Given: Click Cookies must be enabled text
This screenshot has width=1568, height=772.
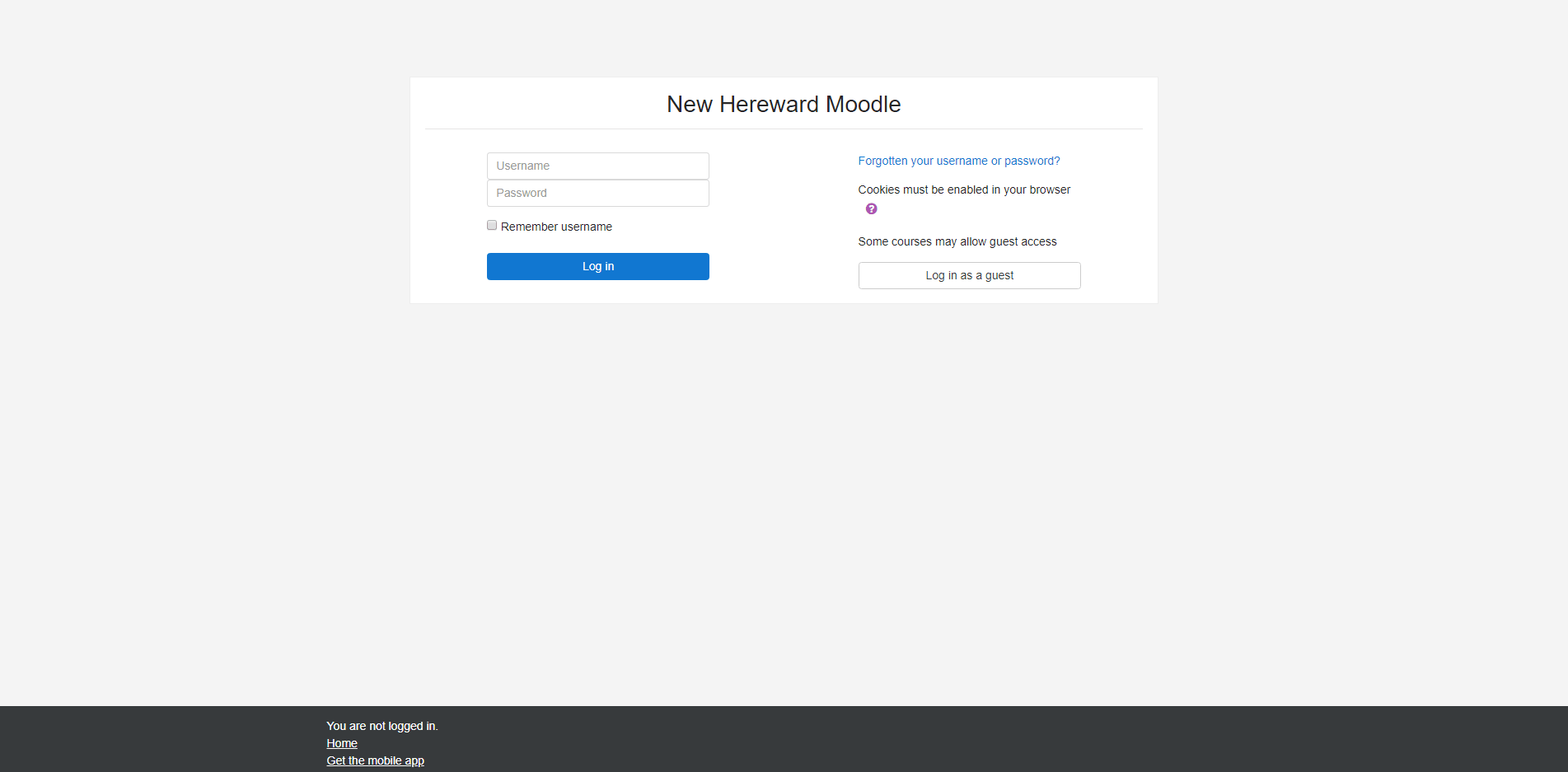Looking at the screenshot, I should point(964,189).
